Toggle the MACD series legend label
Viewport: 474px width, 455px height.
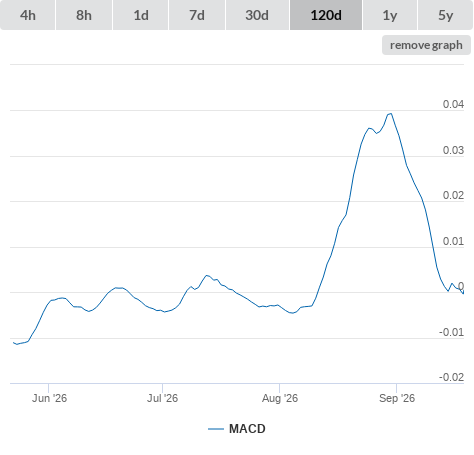click(247, 429)
